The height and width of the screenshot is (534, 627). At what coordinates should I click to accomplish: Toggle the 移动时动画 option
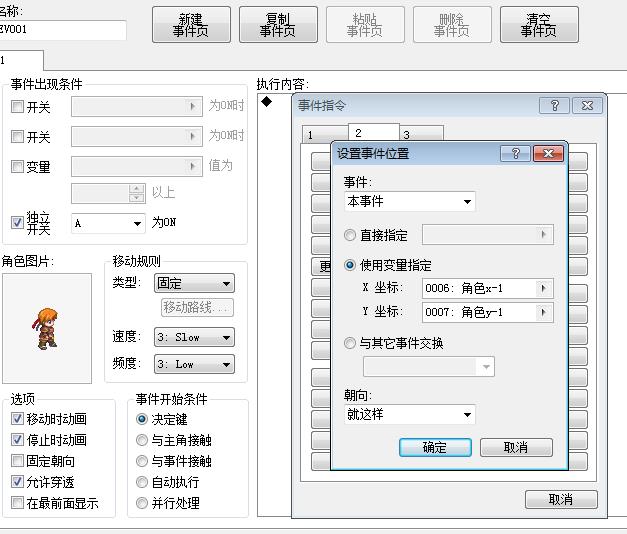click(17, 418)
